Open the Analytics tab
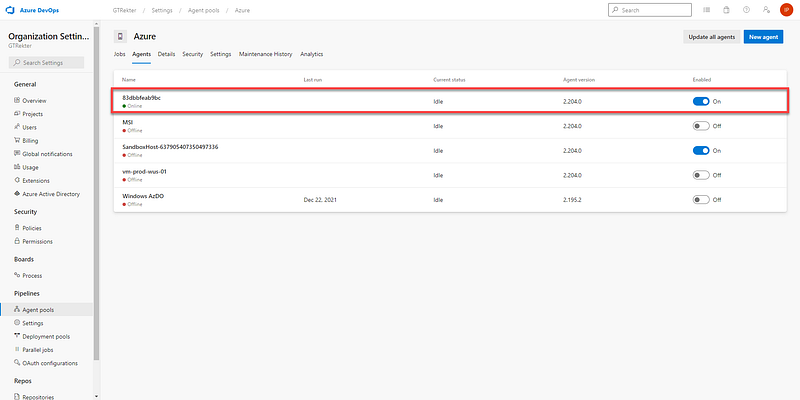This screenshot has width=800, height=400. (311, 54)
